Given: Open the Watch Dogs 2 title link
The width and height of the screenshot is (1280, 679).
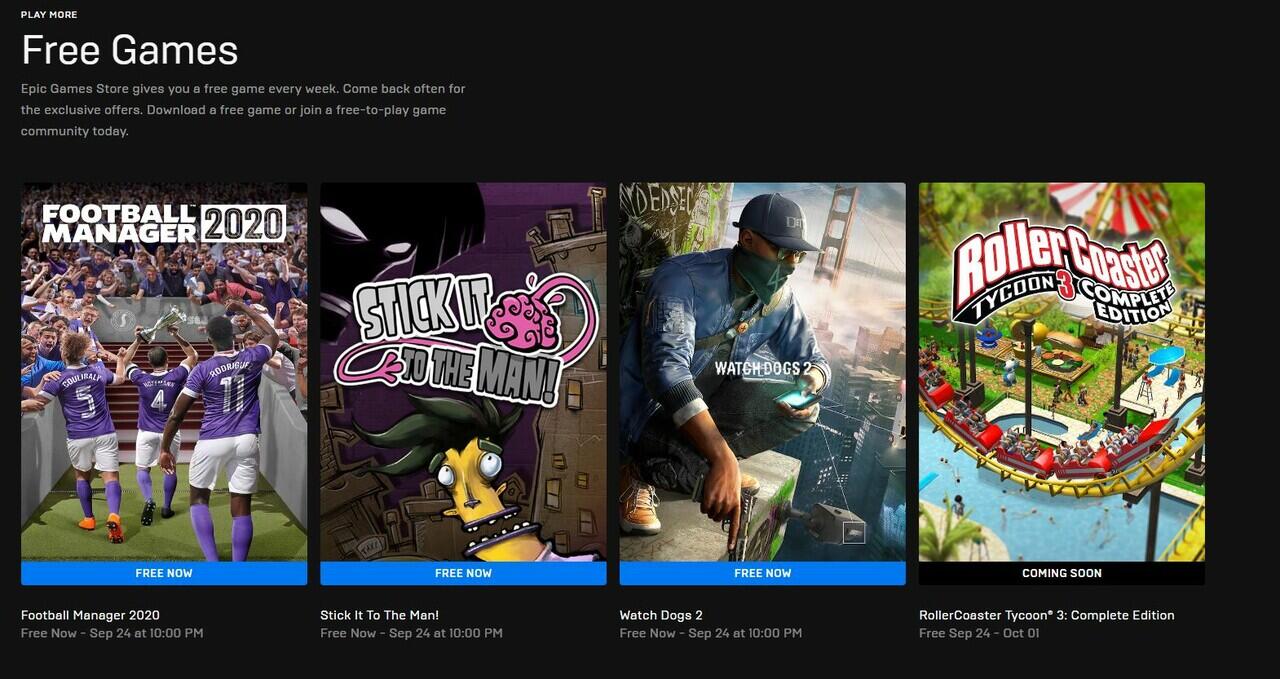Looking at the screenshot, I should 661,615.
